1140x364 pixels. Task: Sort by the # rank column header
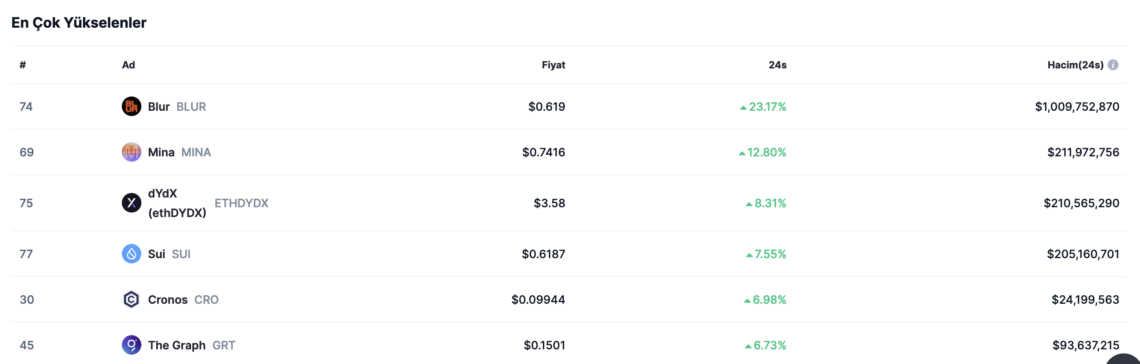(23, 65)
